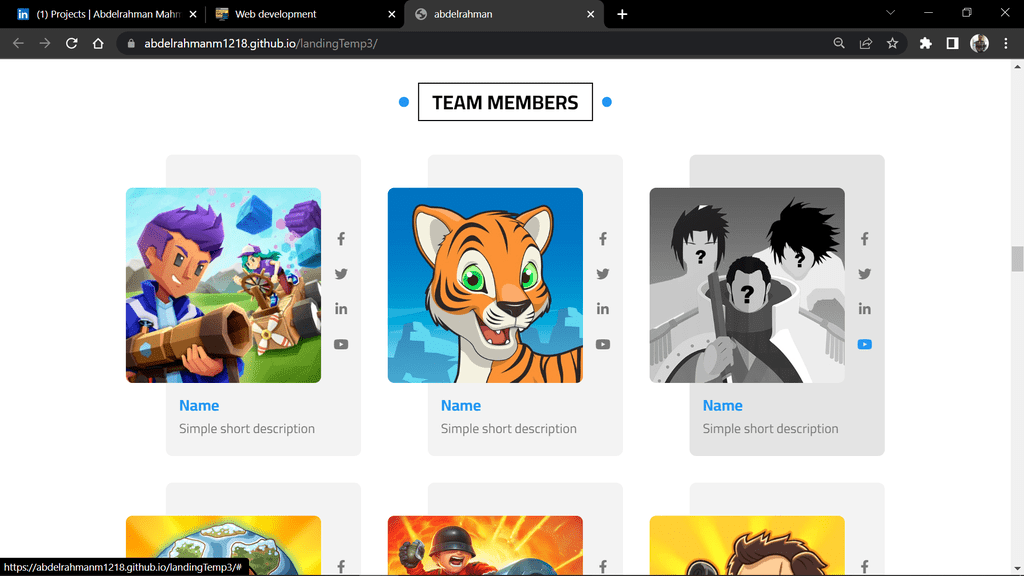This screenshot has width=1024, height=576.
Task: Reload the current page
Action: (x=72, y=43)
